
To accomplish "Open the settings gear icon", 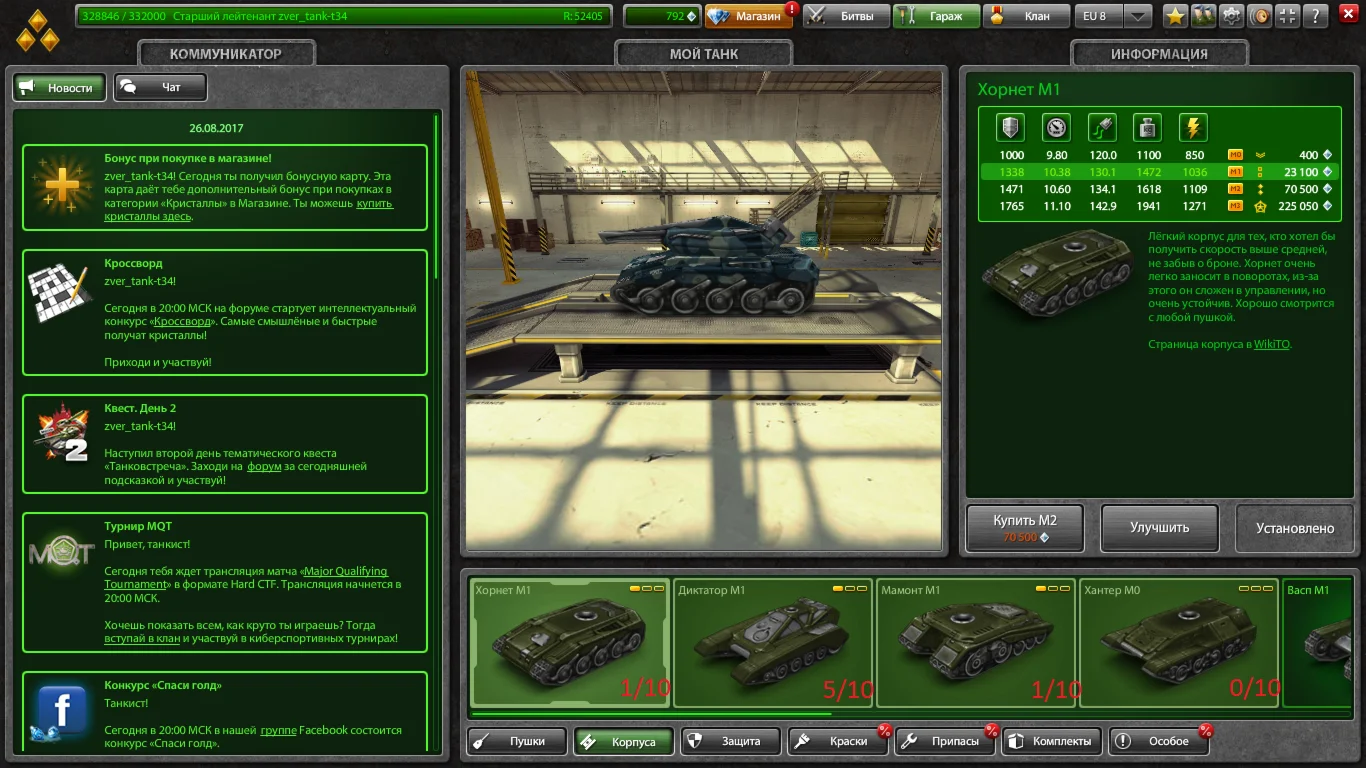I will (x=1232, y=16).
